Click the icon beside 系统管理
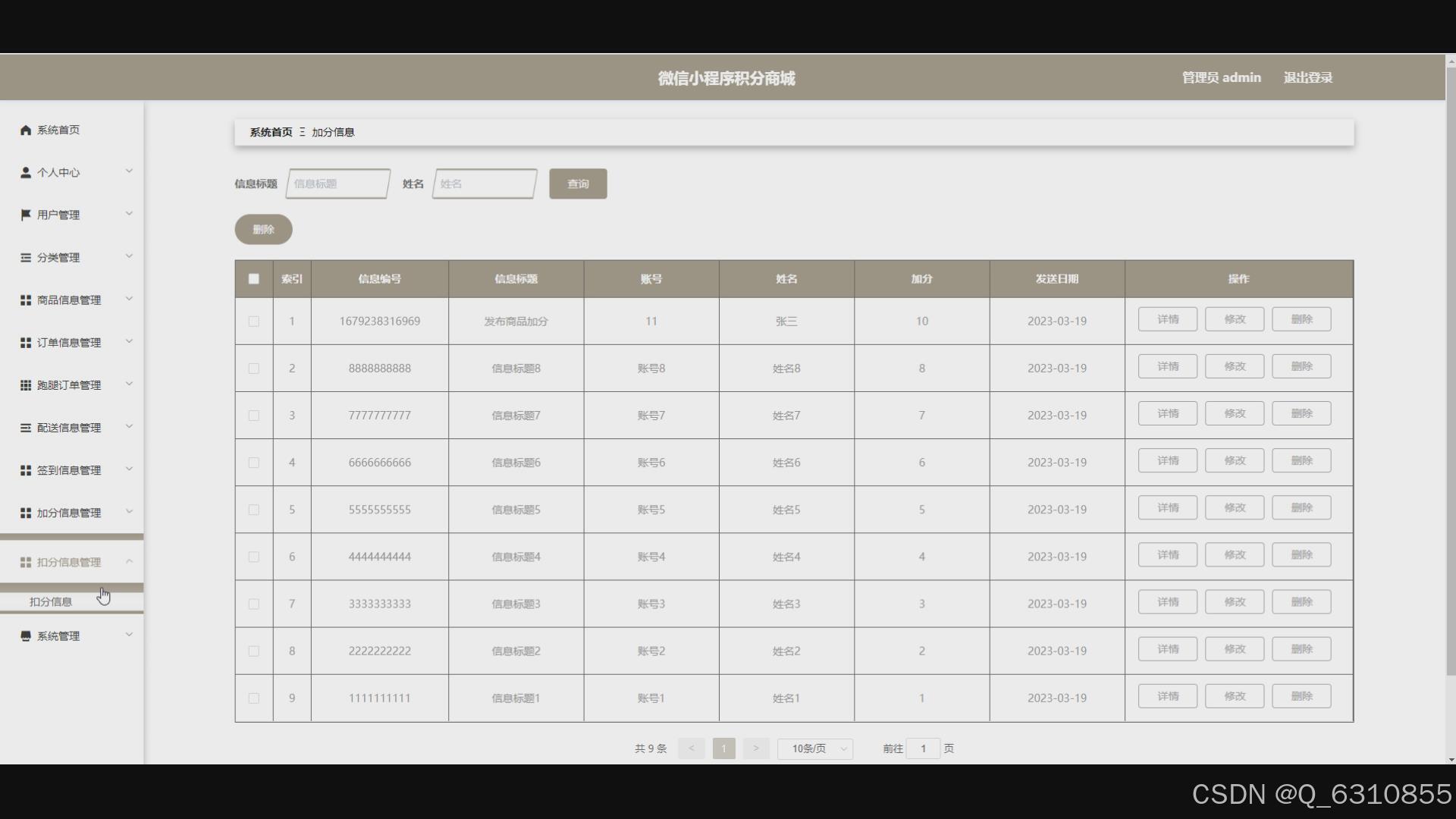The image size is (1456, 819). point(26,636)
